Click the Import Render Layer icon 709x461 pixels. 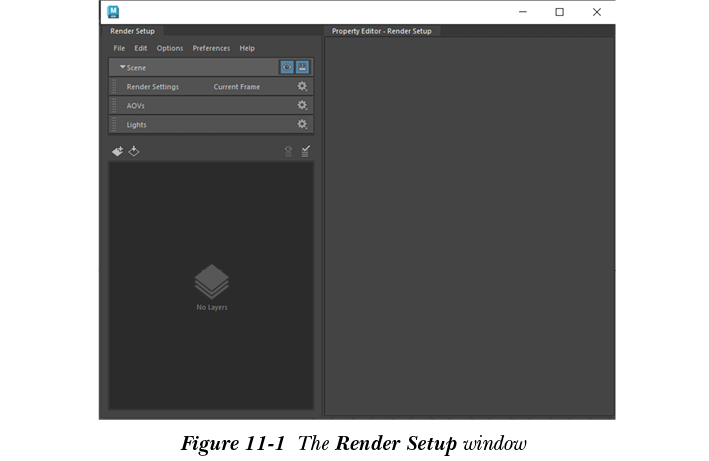pos(134,151)
